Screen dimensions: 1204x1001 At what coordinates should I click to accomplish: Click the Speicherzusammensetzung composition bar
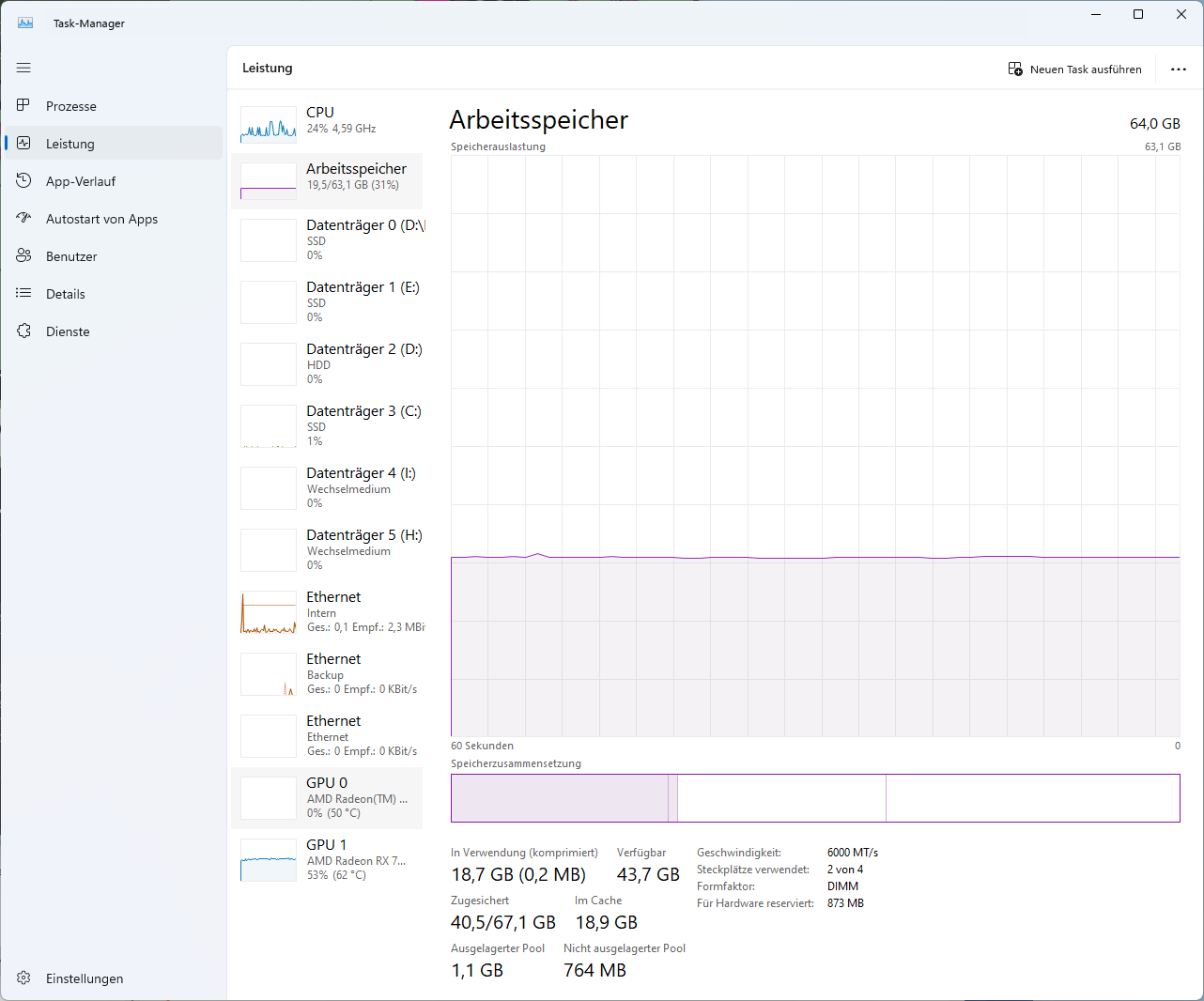(815, 798)
